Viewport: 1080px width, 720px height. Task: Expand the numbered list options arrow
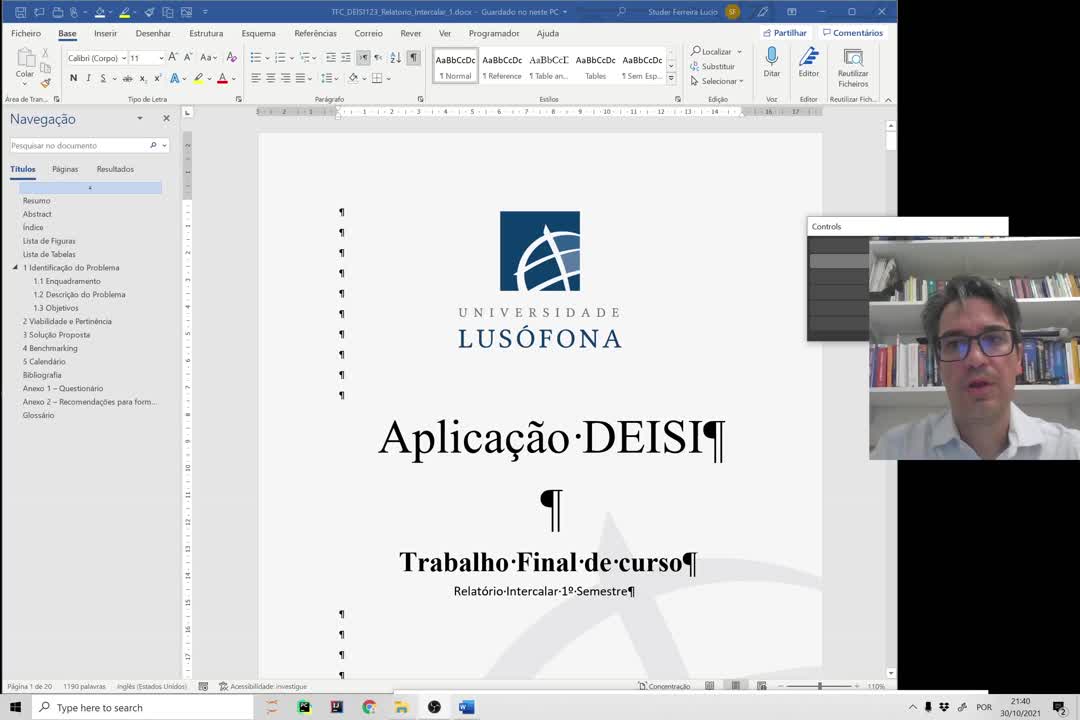291,58
